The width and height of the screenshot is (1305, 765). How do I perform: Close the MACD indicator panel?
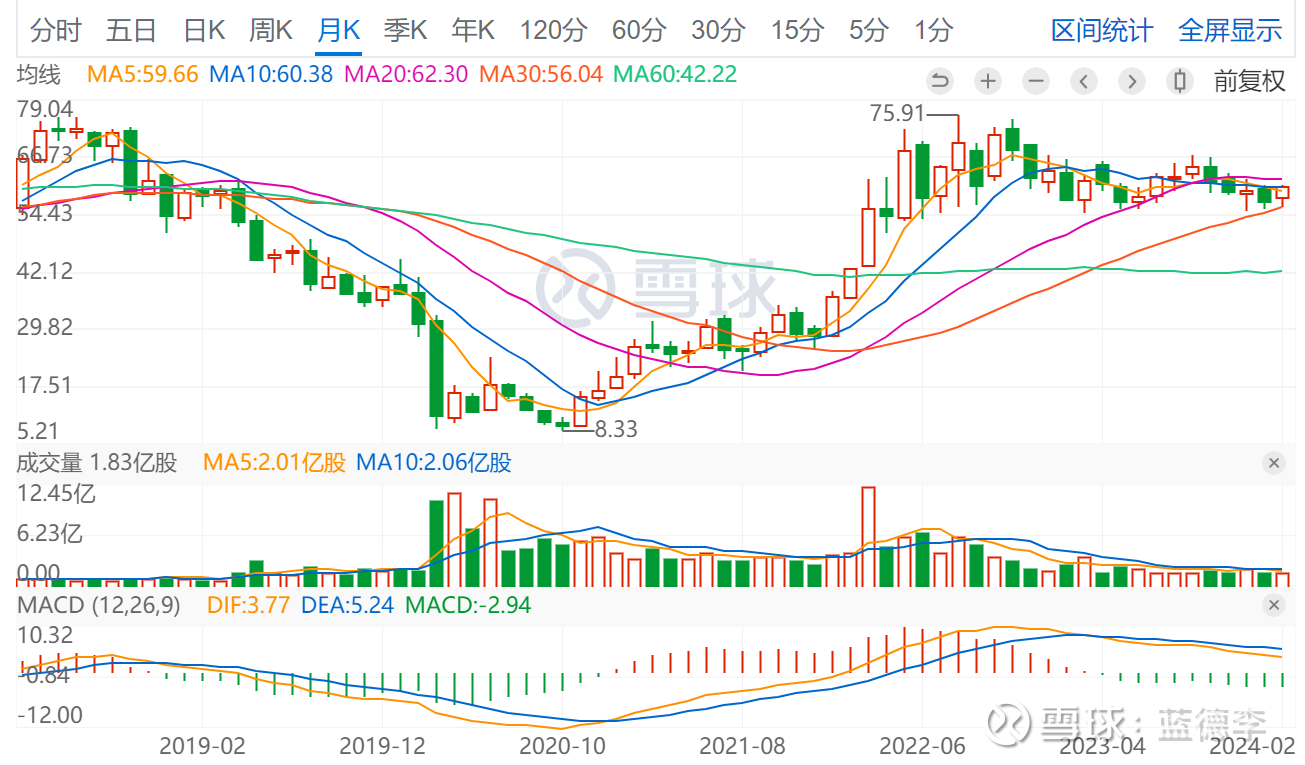pyautogui.click(x=1273, y=605)
